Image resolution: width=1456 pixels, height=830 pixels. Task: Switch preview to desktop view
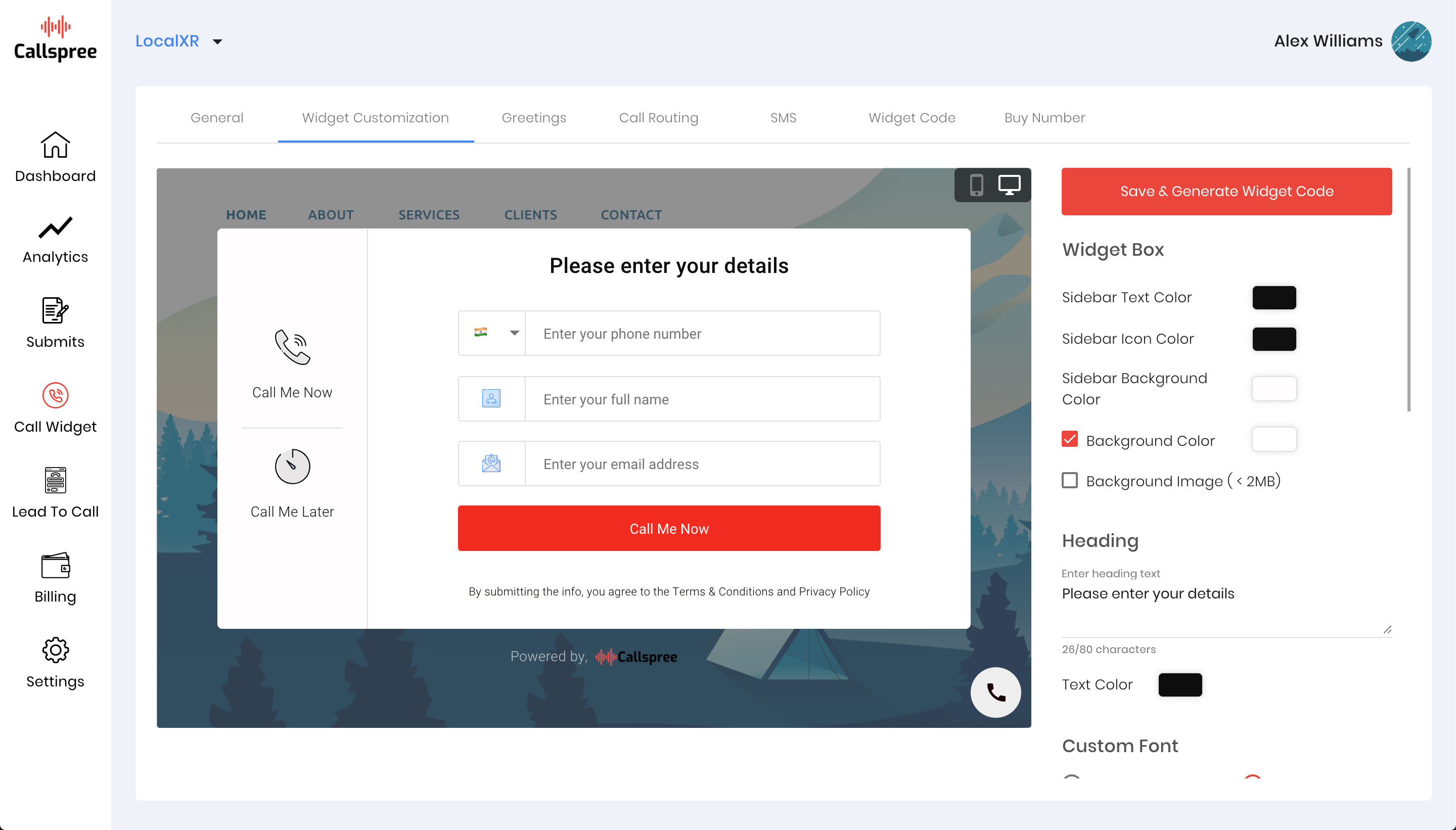click(x=1009, y=186)
